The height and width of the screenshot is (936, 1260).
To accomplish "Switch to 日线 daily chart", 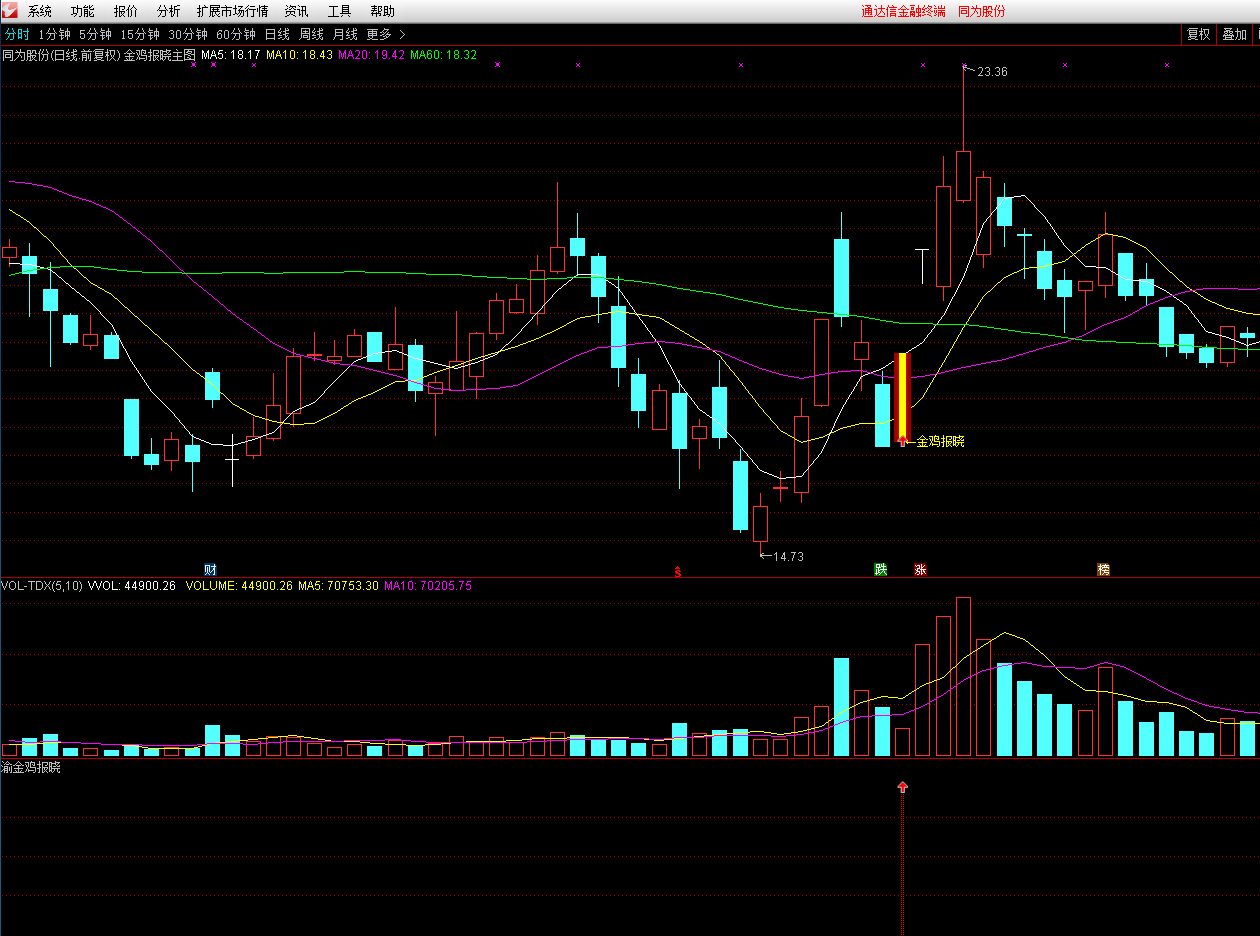I will point(277,34).
